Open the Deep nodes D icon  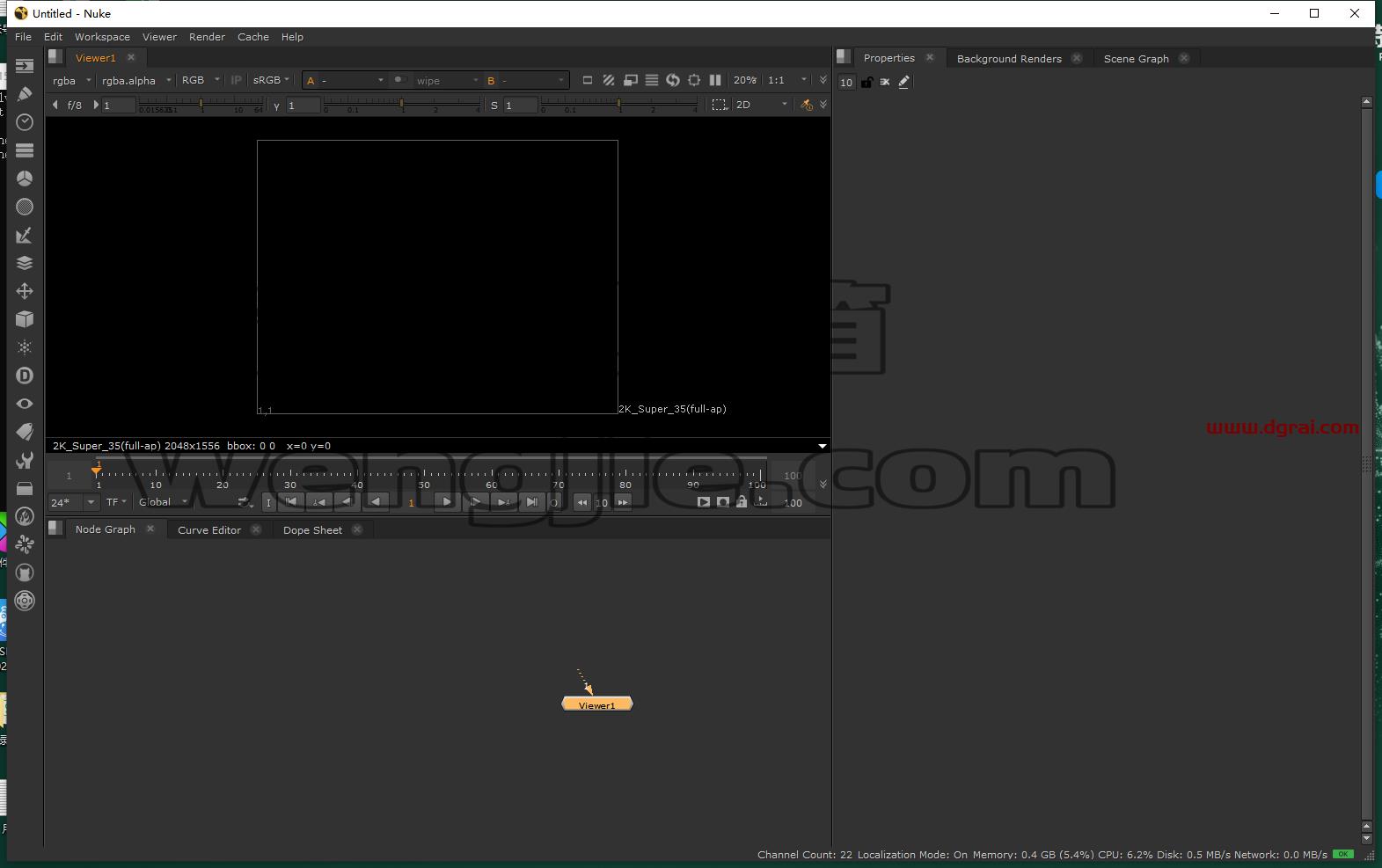[25, 376]
